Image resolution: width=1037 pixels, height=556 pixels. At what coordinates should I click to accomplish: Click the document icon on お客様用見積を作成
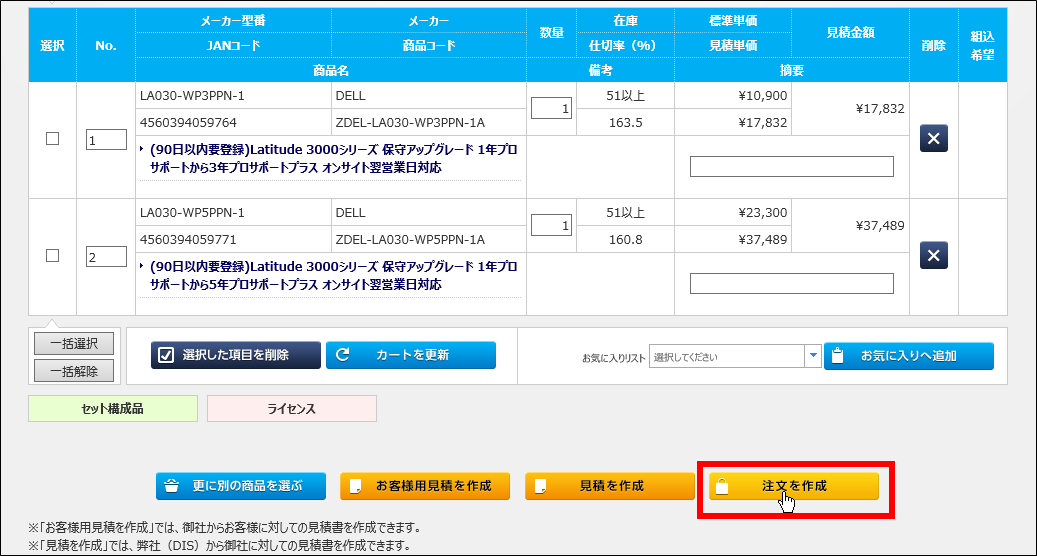click(x=356, y=486)
